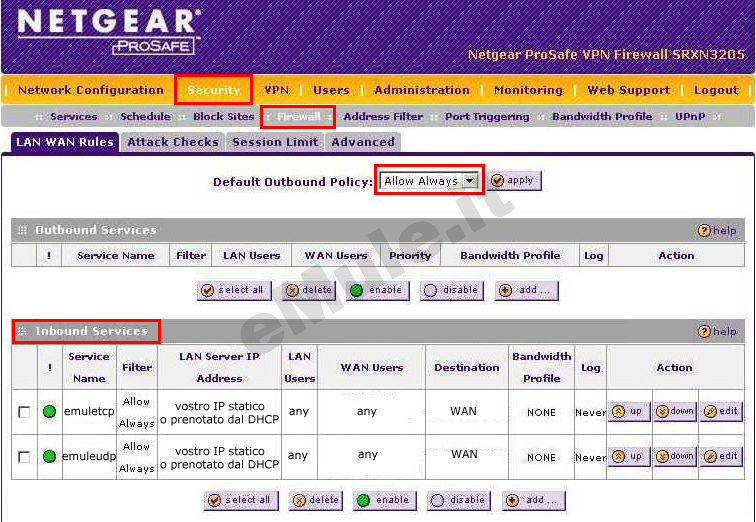Go to the Schedule submenu
The height and width of the screenshot is (522, 756).
pyautogui.click(x=145, y=117)
